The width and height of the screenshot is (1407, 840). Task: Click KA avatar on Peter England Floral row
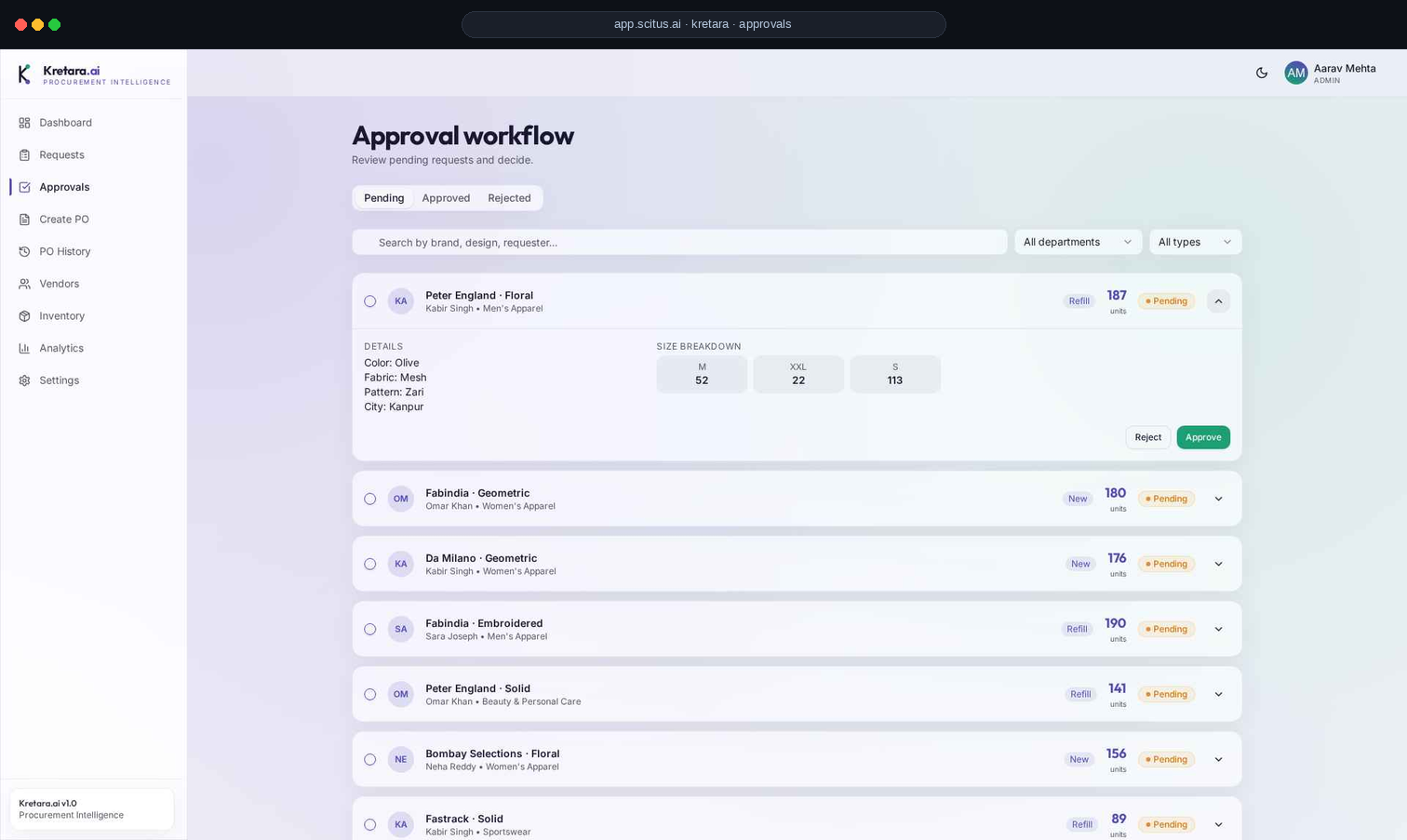[x=401, y=301]
